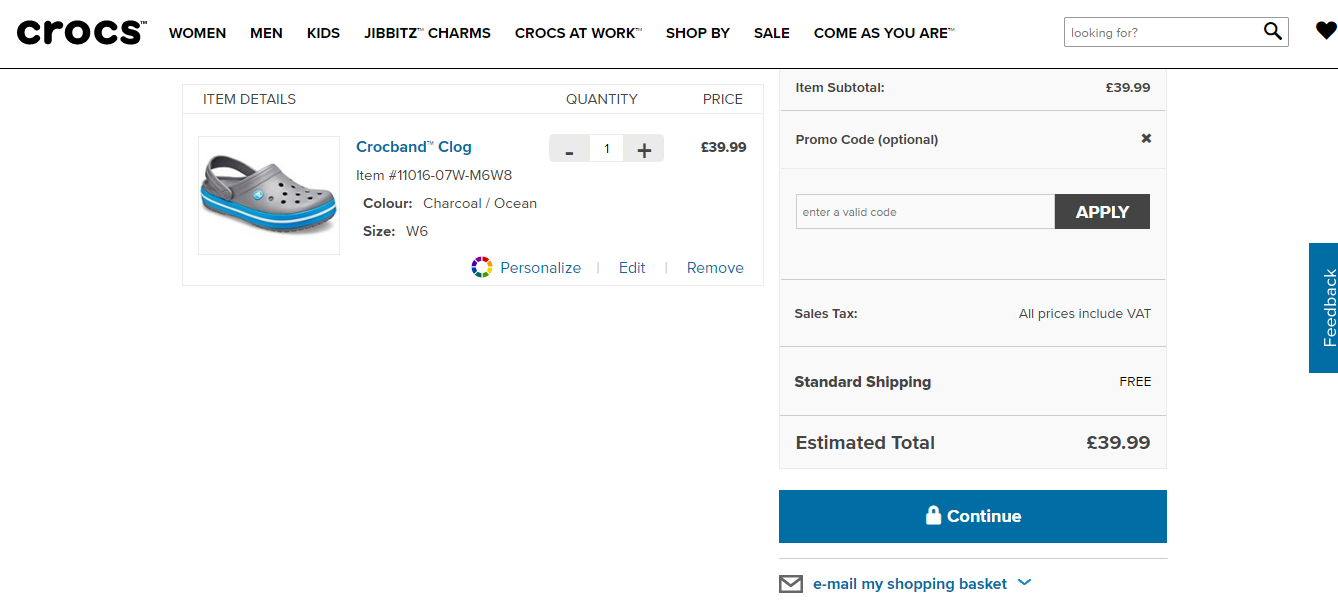Focus the promo code input field

point(925,212)
